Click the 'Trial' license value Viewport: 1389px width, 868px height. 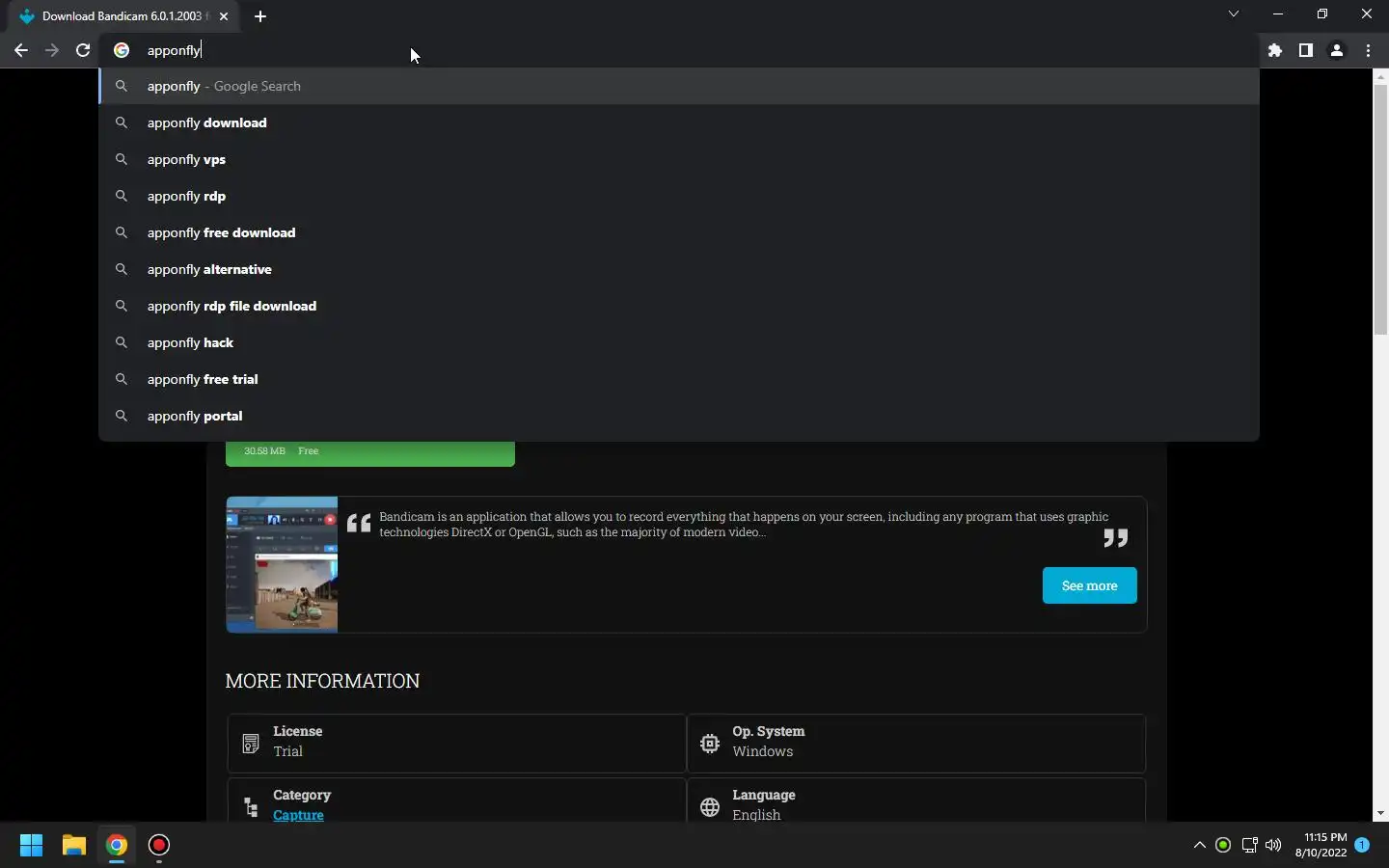pyautogui.click(x=287, y=751)
